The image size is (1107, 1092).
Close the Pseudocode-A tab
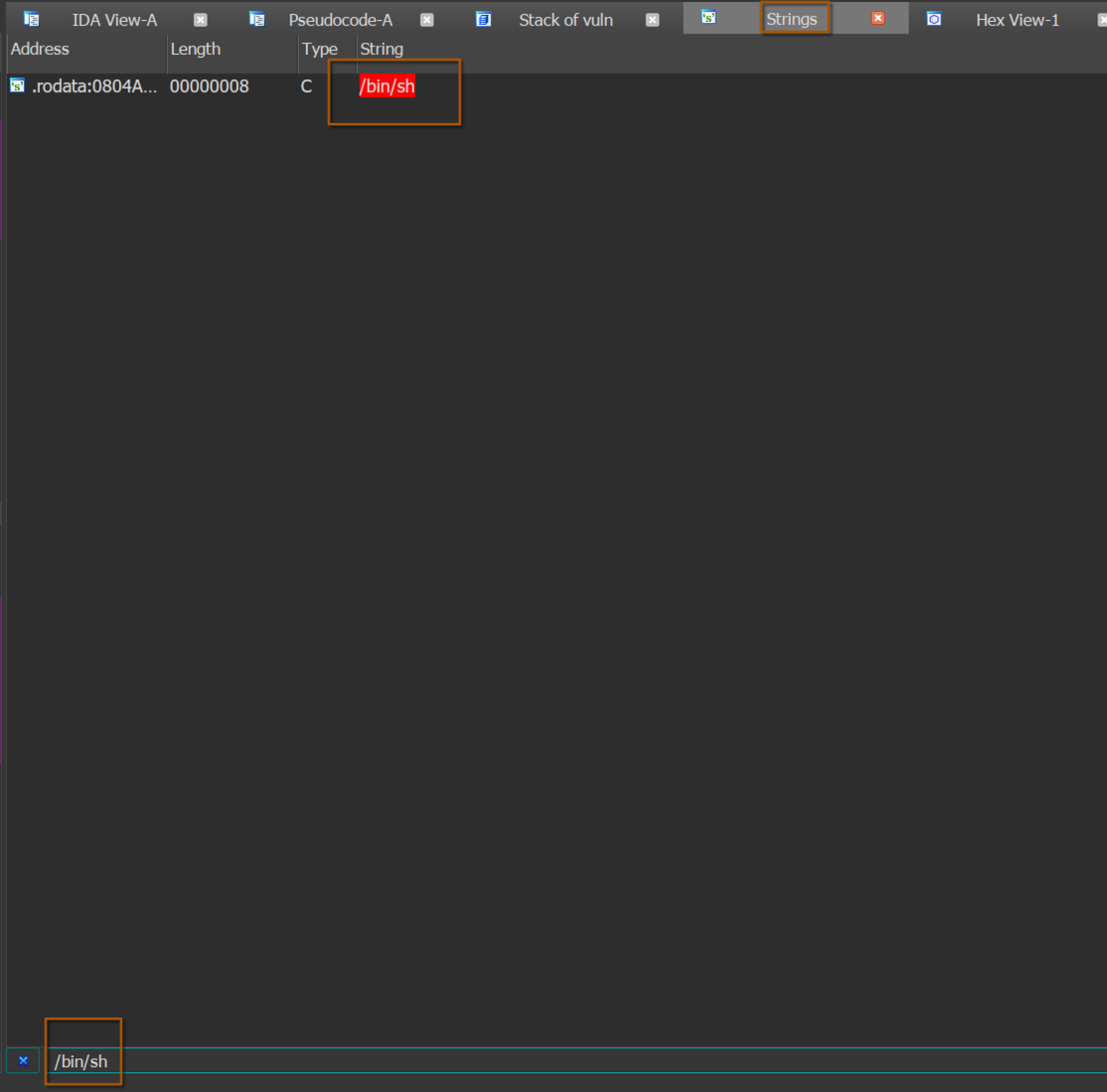(x=427, y=19)
